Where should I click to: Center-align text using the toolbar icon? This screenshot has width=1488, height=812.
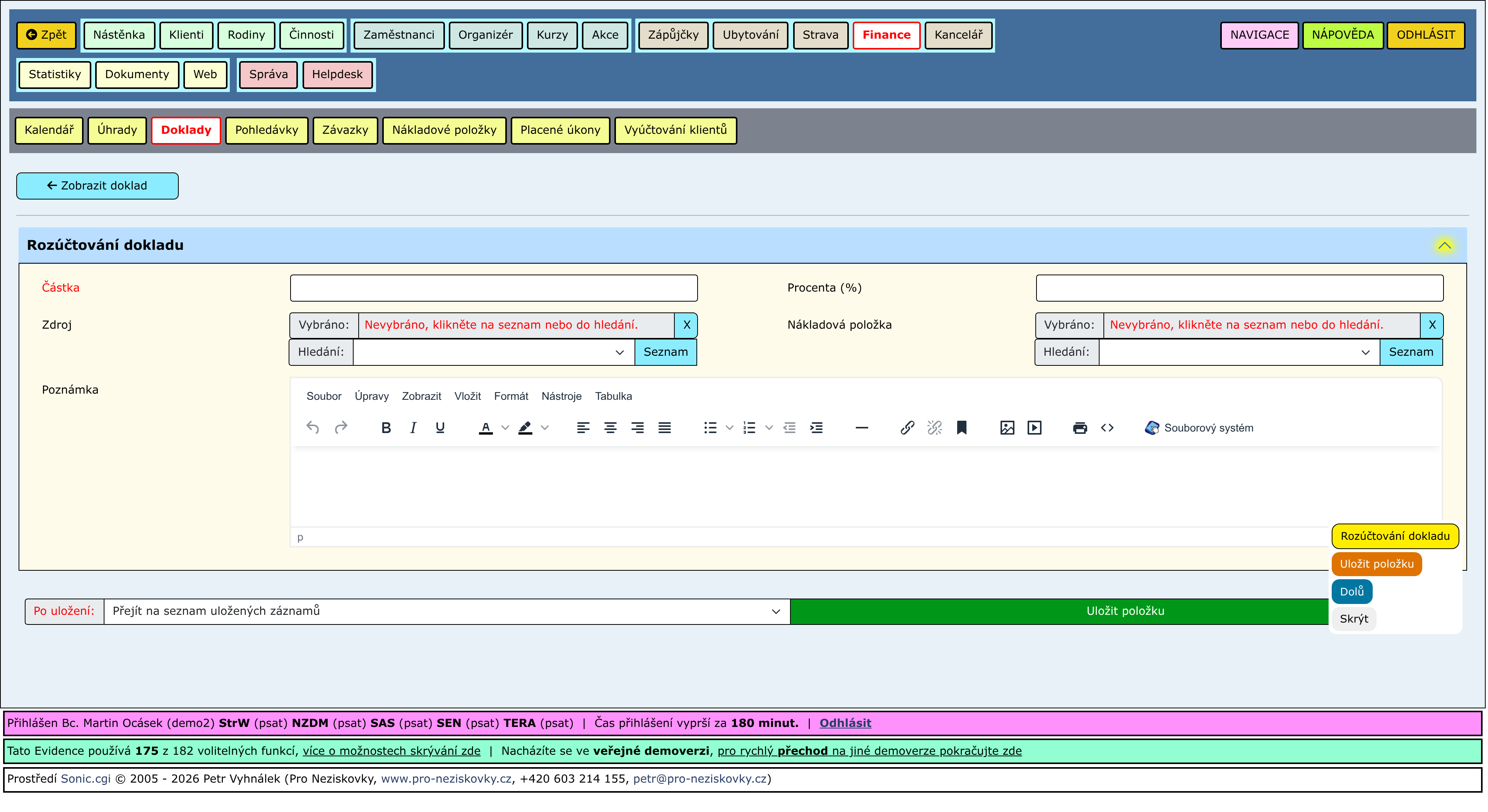click(x=610, y=428)
